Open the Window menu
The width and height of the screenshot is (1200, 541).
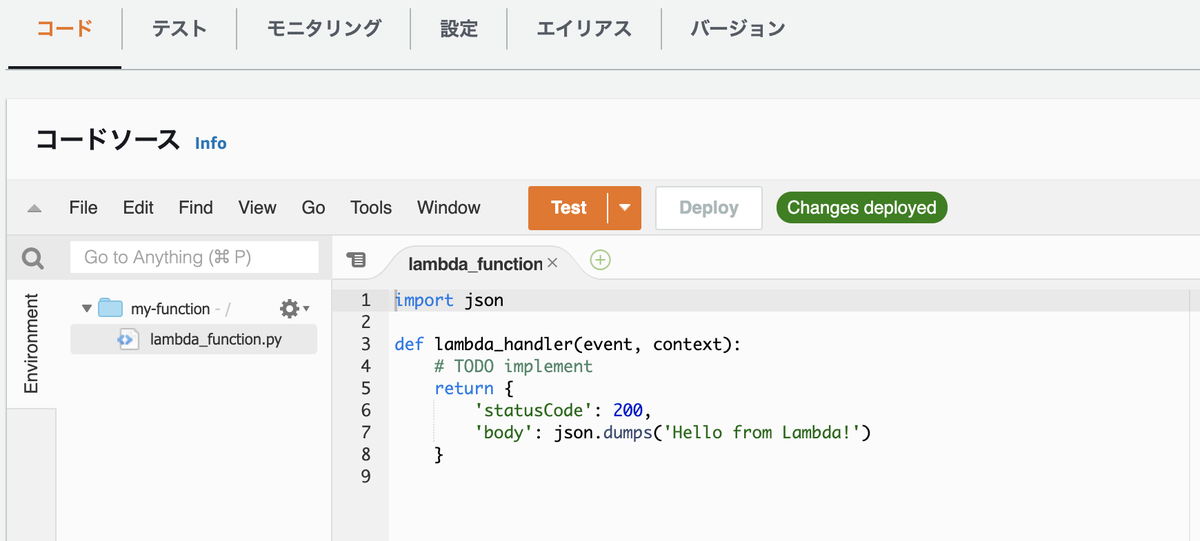(448, 208)
